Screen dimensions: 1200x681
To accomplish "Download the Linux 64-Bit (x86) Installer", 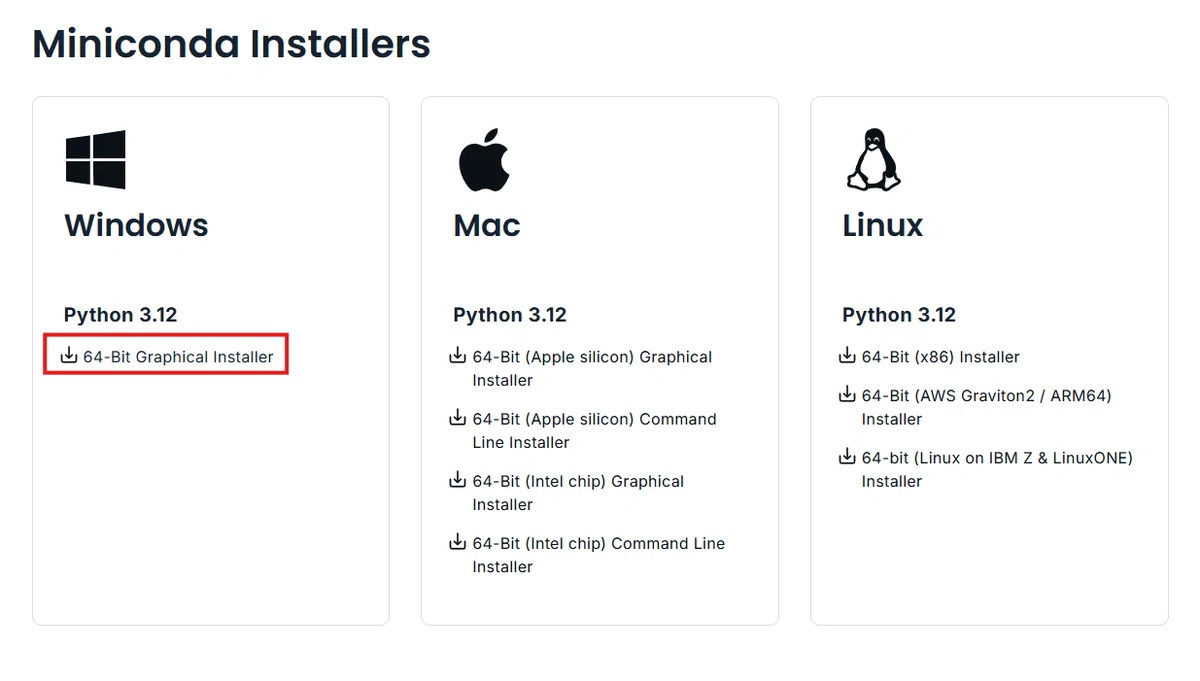I will [941, 357].
